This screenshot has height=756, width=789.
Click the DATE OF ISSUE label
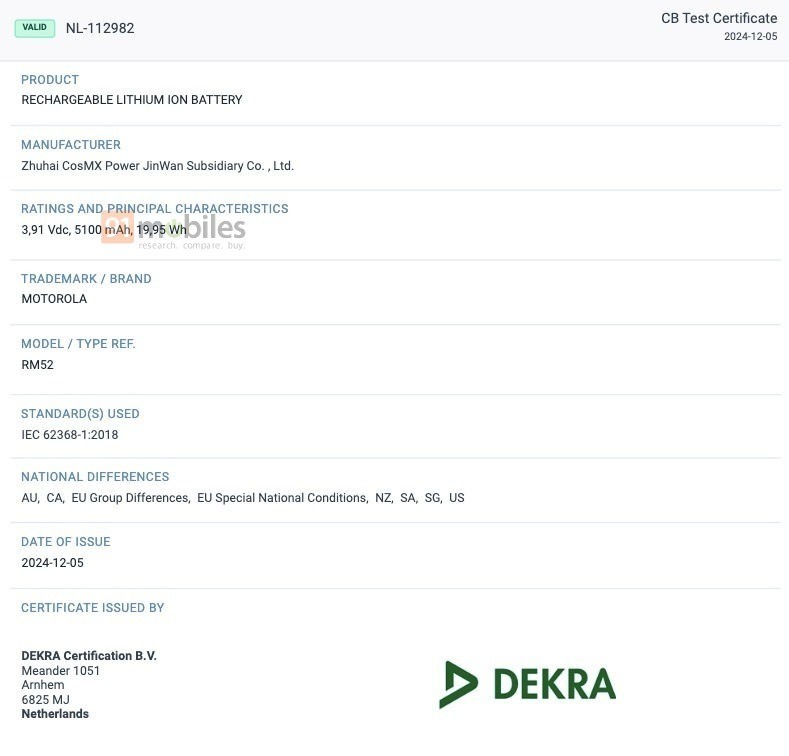(65, 542)
